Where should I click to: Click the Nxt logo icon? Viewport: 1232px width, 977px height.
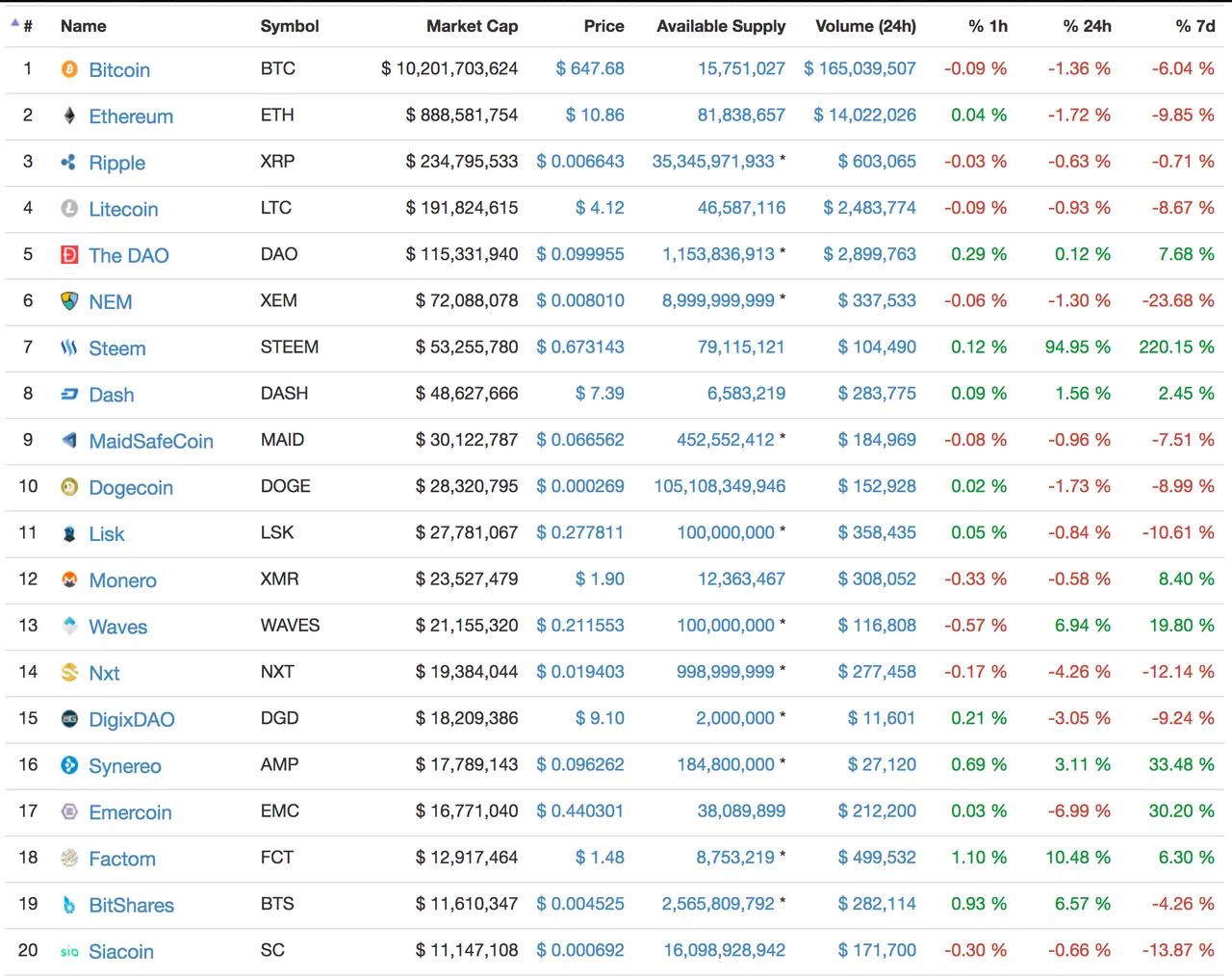tap(69, 672)
